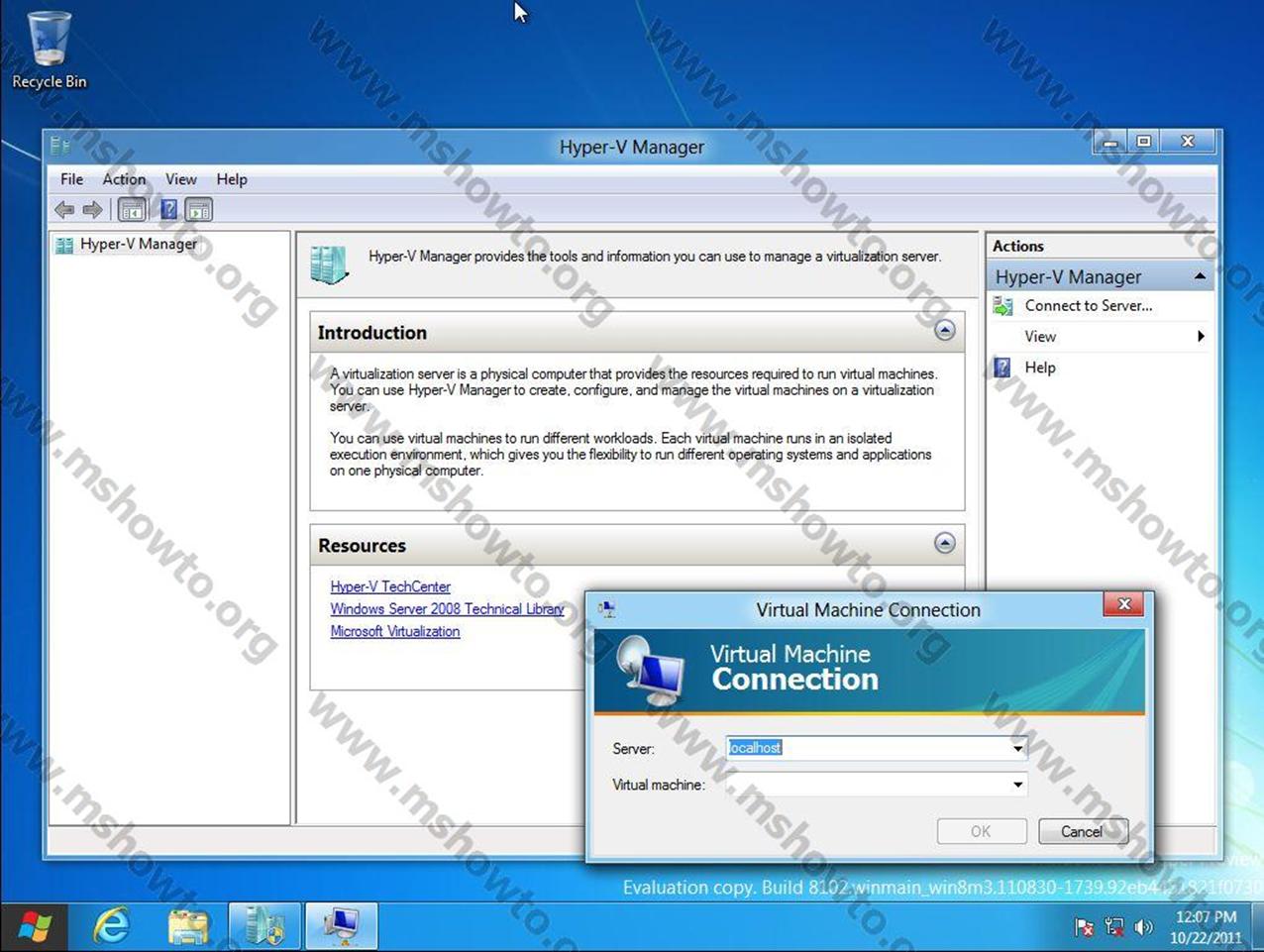Open the Server dropdown arrow
Image resolution: width=1264 pixels, height=952 pixels.
(x=1017, y=749)
